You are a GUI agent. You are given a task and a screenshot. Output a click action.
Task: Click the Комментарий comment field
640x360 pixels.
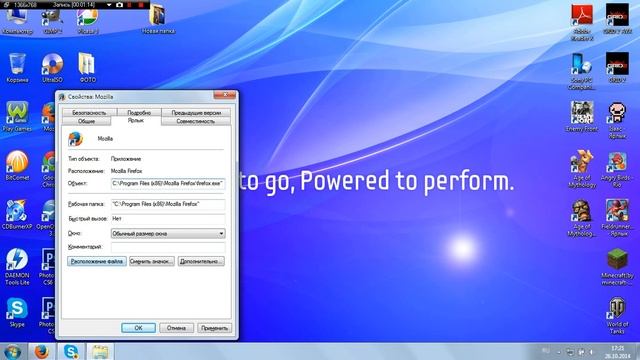click(168, 247)
